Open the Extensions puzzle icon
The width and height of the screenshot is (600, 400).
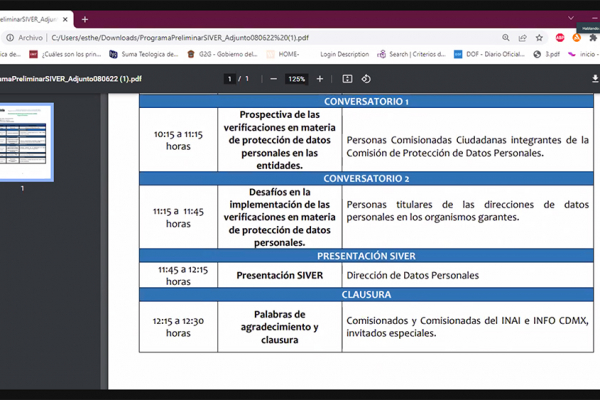(593, 38)
